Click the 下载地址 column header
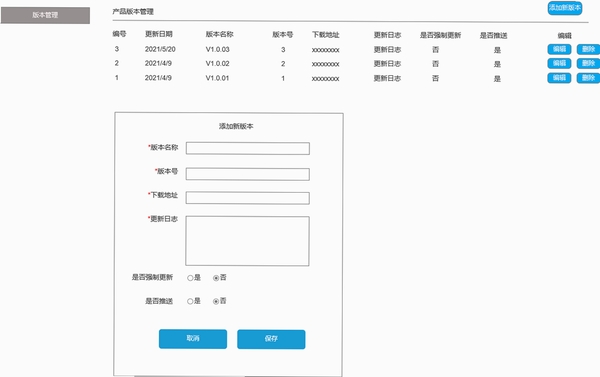This screenshot has width=600, height=377. click(325, 35)
